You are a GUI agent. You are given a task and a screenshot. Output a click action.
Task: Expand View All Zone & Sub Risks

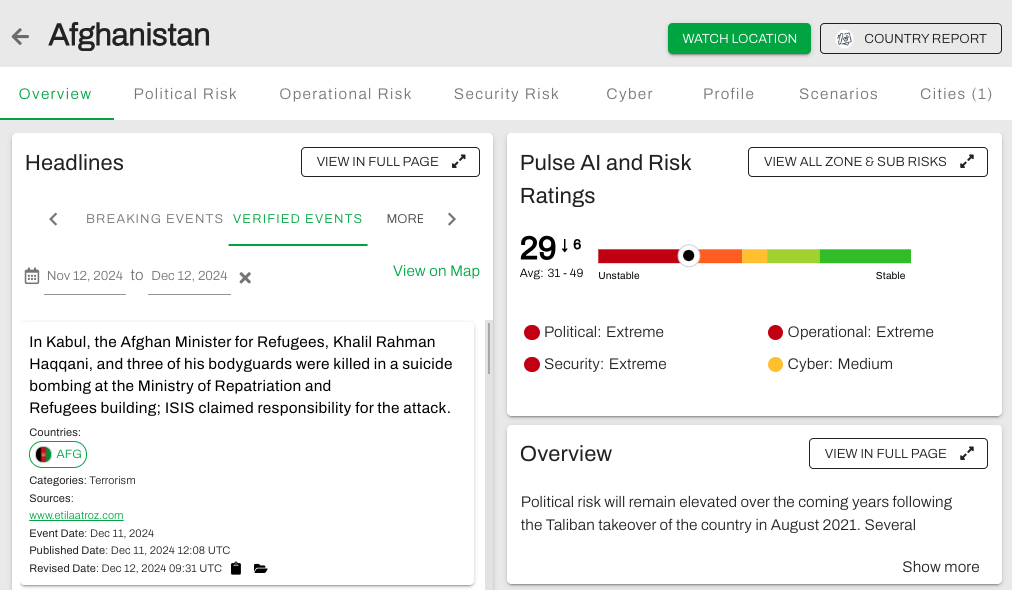point(867,162)
